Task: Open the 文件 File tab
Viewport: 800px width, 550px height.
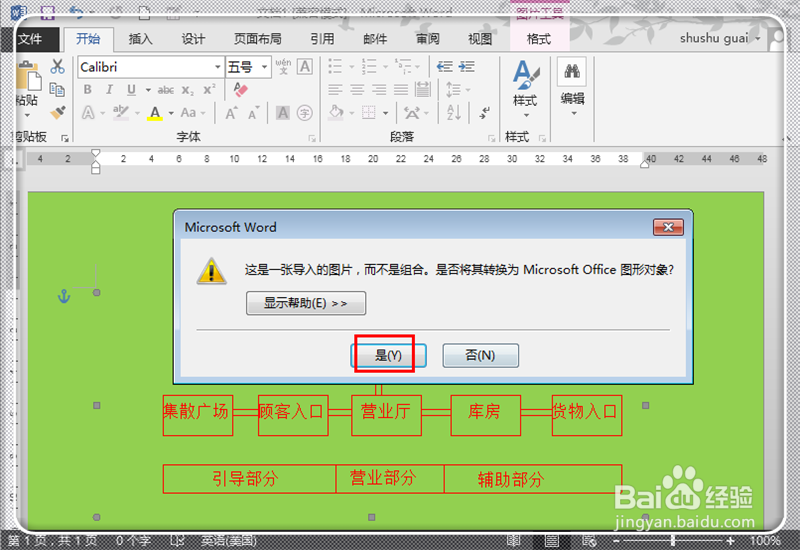Action: (x=31, y=39)
